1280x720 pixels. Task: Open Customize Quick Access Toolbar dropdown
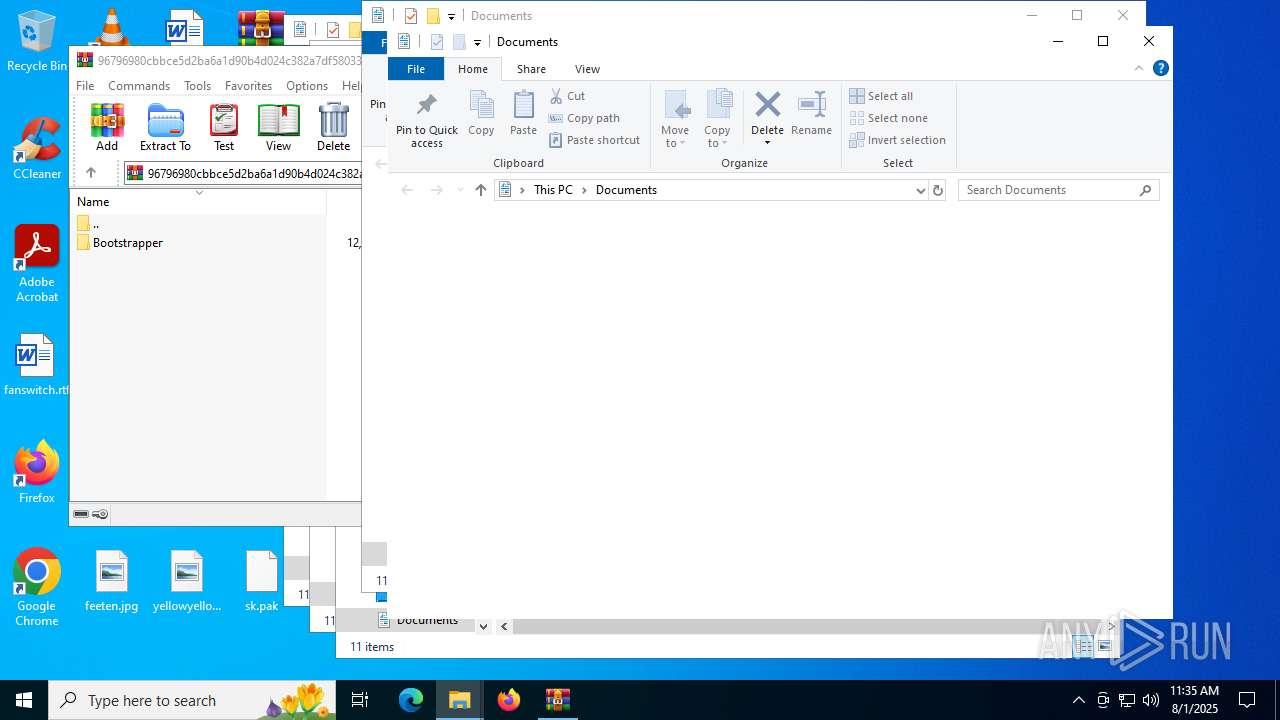tap(477, 42)
